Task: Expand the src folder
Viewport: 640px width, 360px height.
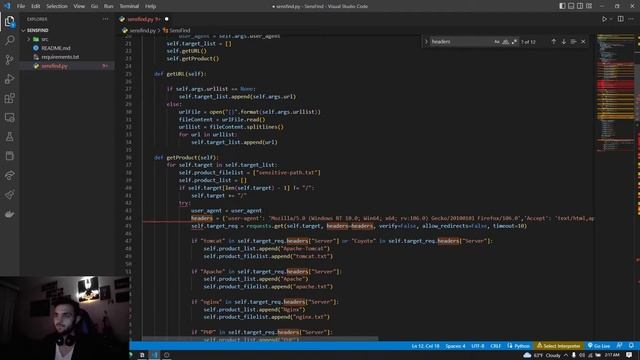Action: pos(67,39)
